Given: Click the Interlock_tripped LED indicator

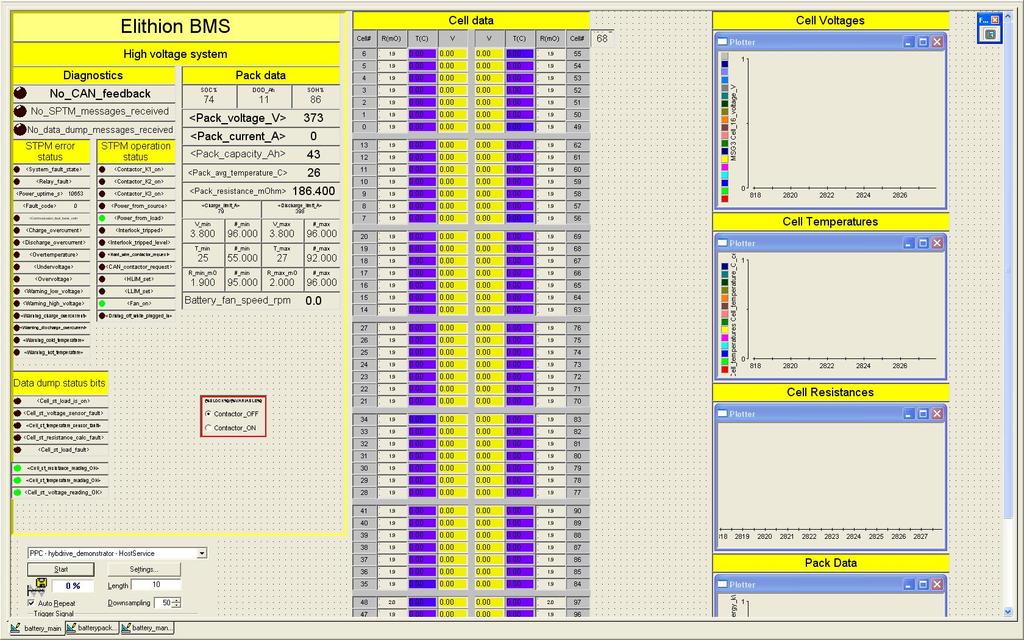Looking at the screenshot, I should tap(102, 231).
